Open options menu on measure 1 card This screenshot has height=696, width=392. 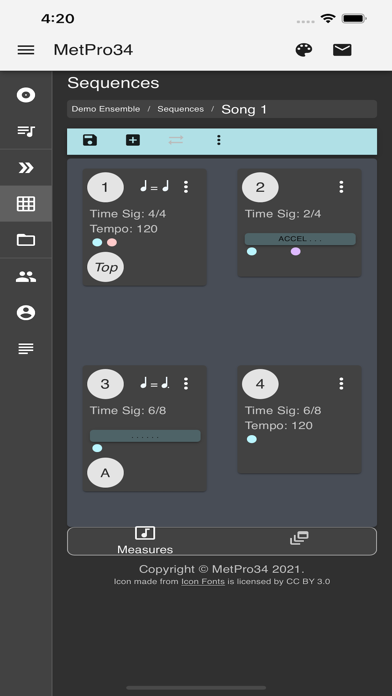[186, 187]
